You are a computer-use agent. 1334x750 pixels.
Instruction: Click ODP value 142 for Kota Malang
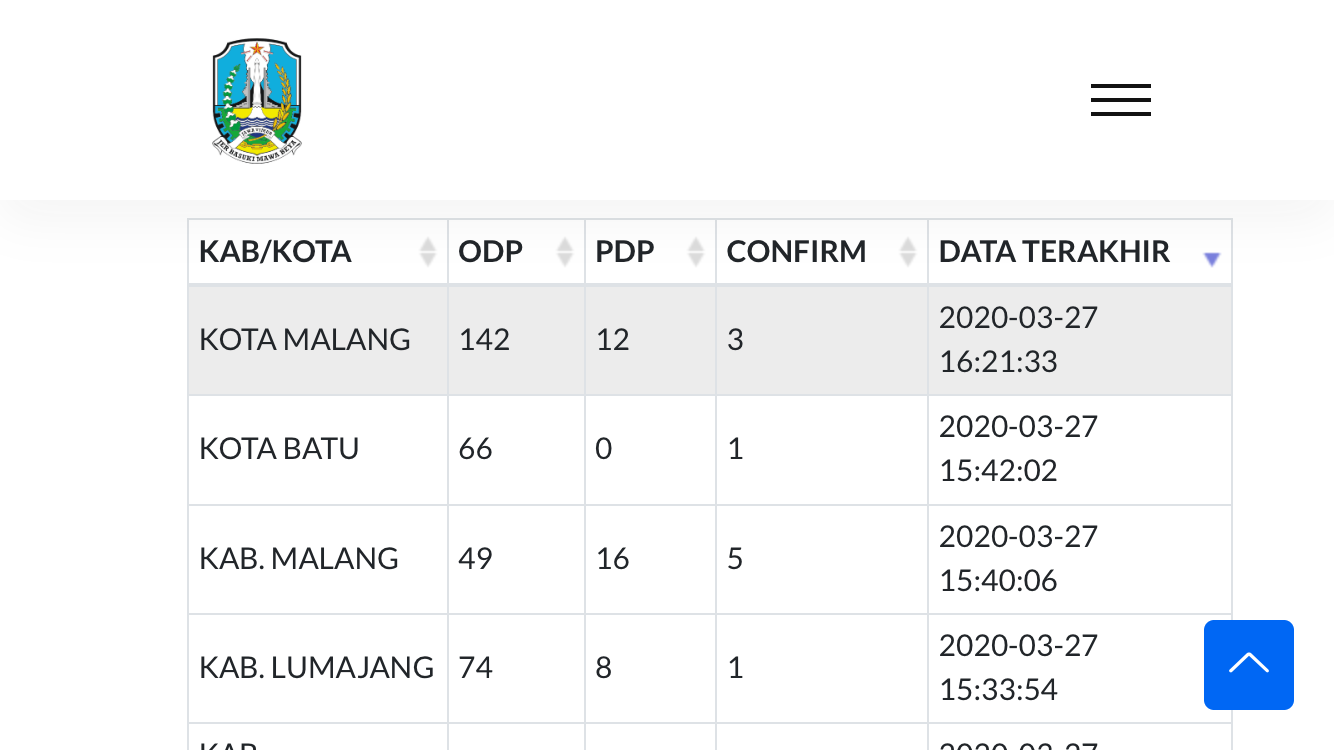(484, 340)
